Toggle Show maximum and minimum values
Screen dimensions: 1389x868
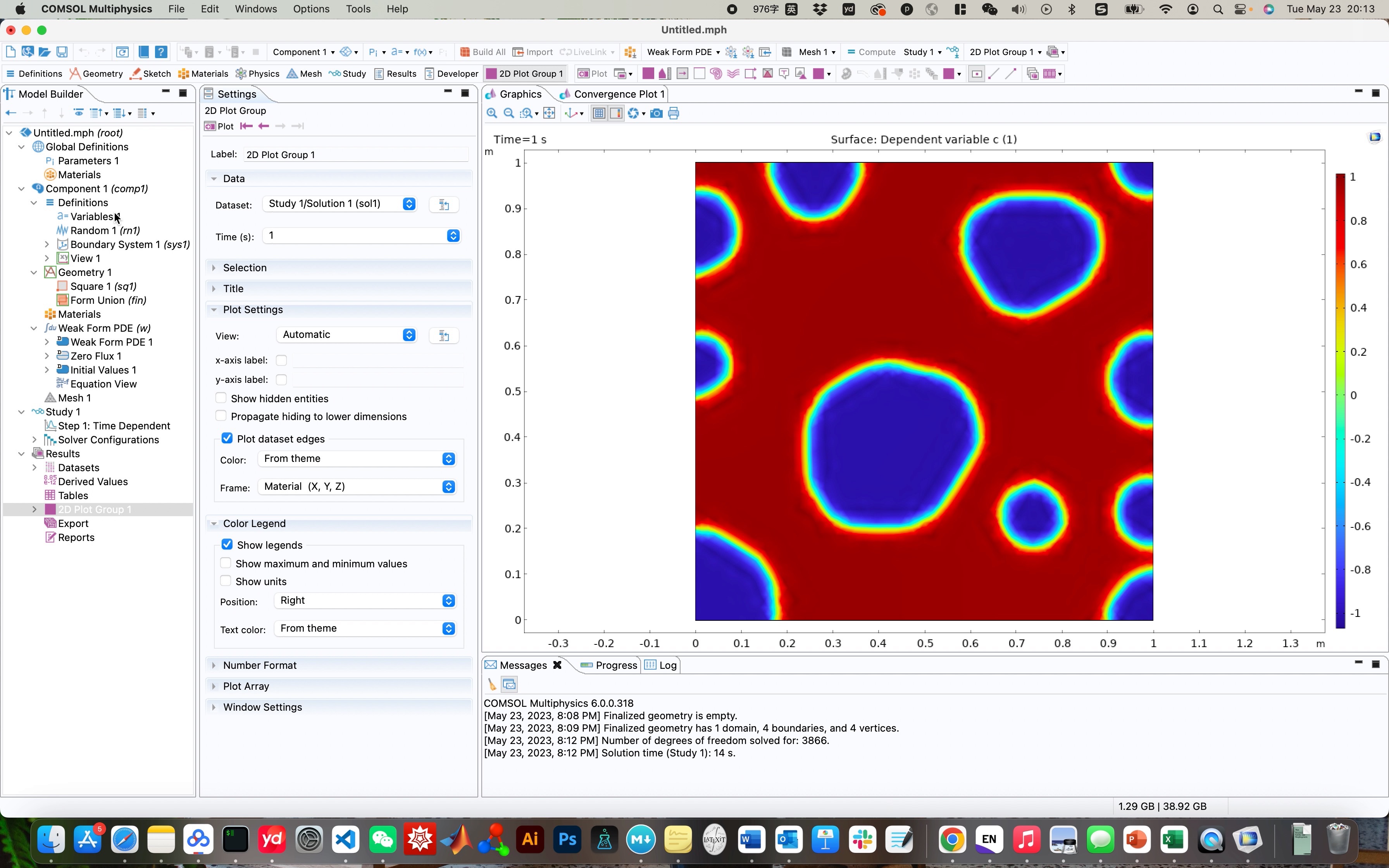point(226,563)
